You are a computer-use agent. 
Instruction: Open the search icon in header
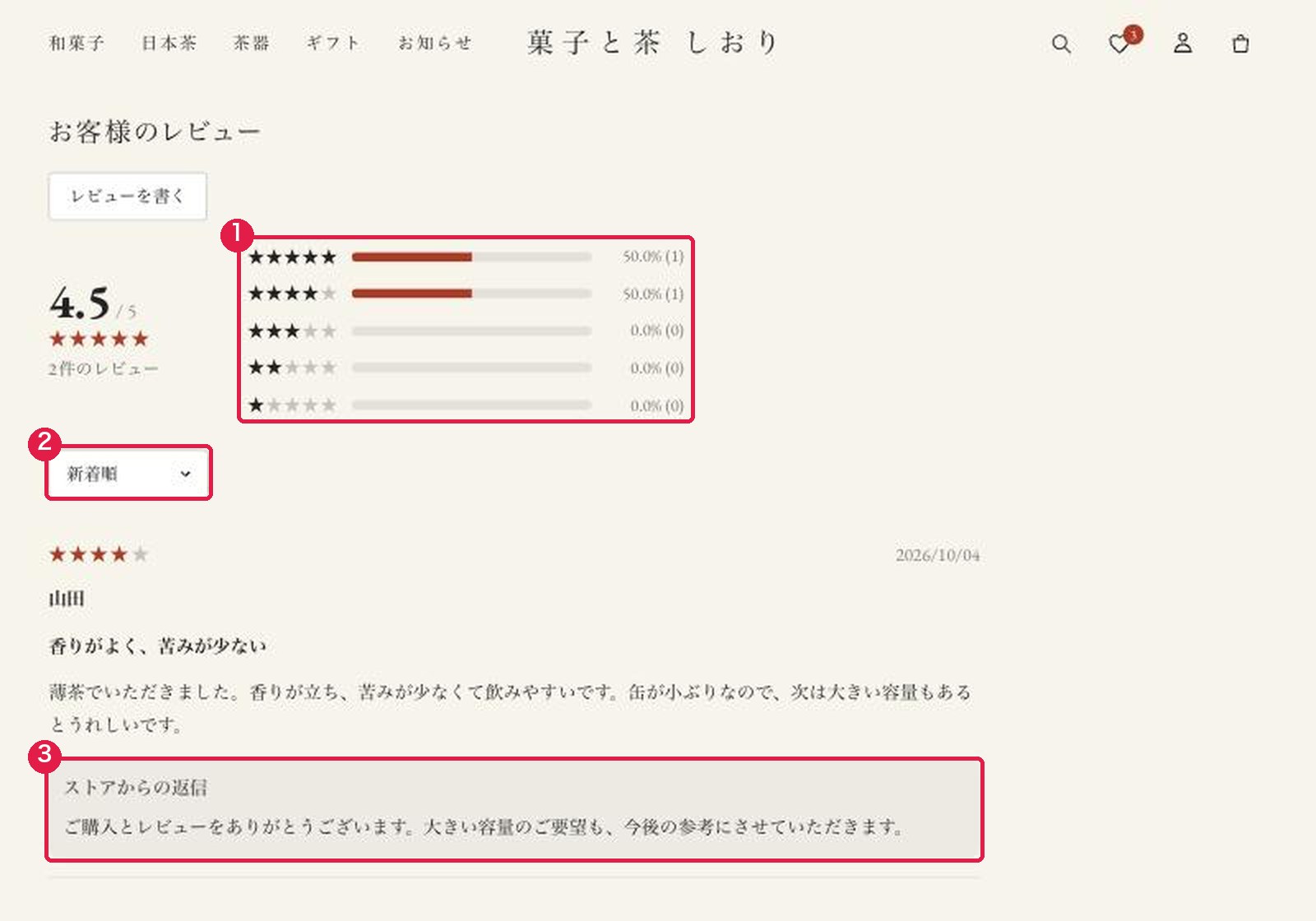(x=1061, y=44)
